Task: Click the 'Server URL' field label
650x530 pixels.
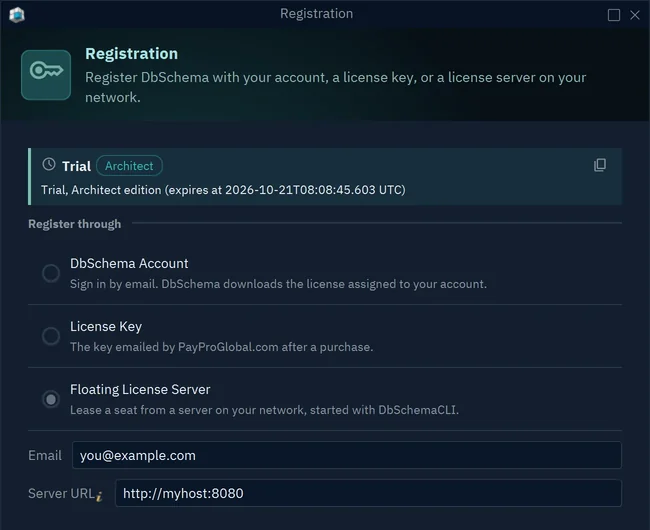Action: click(x=61, y=493)
